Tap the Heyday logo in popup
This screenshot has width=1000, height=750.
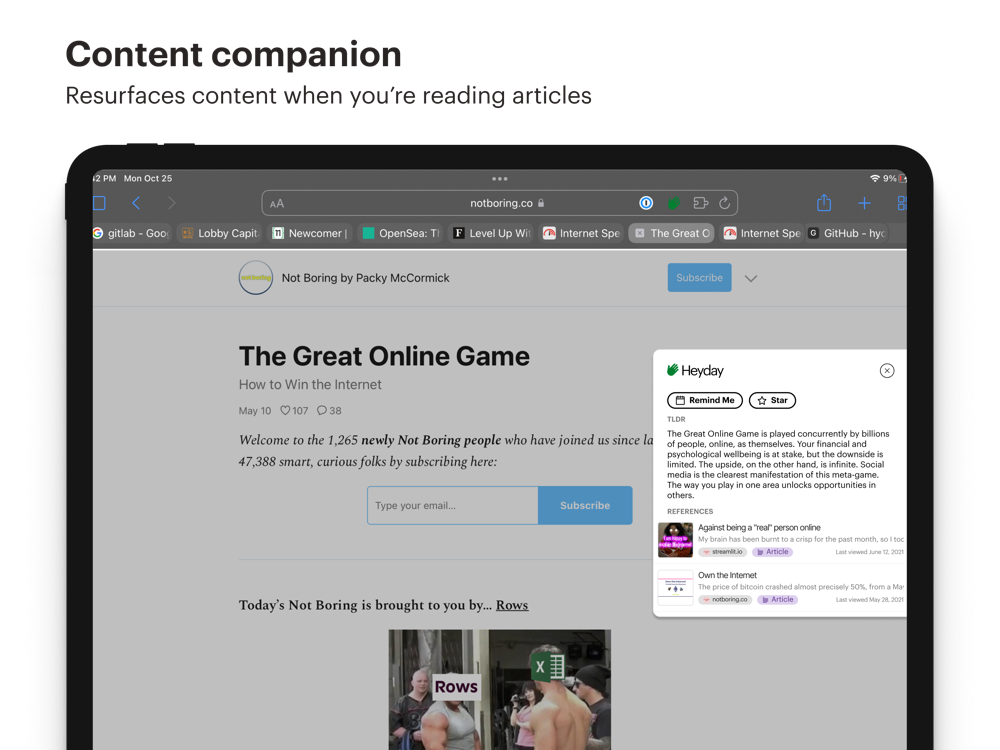click(695, 371)
